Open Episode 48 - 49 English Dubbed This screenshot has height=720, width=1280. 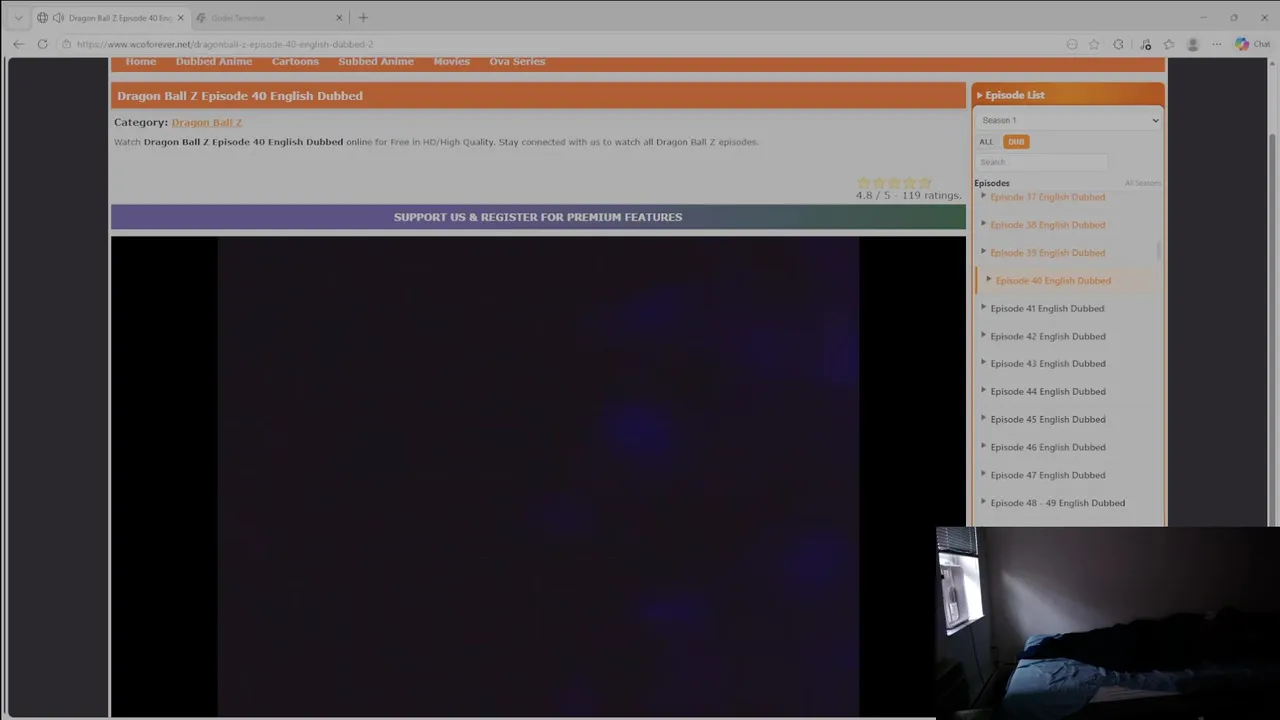pos(1057,503)
